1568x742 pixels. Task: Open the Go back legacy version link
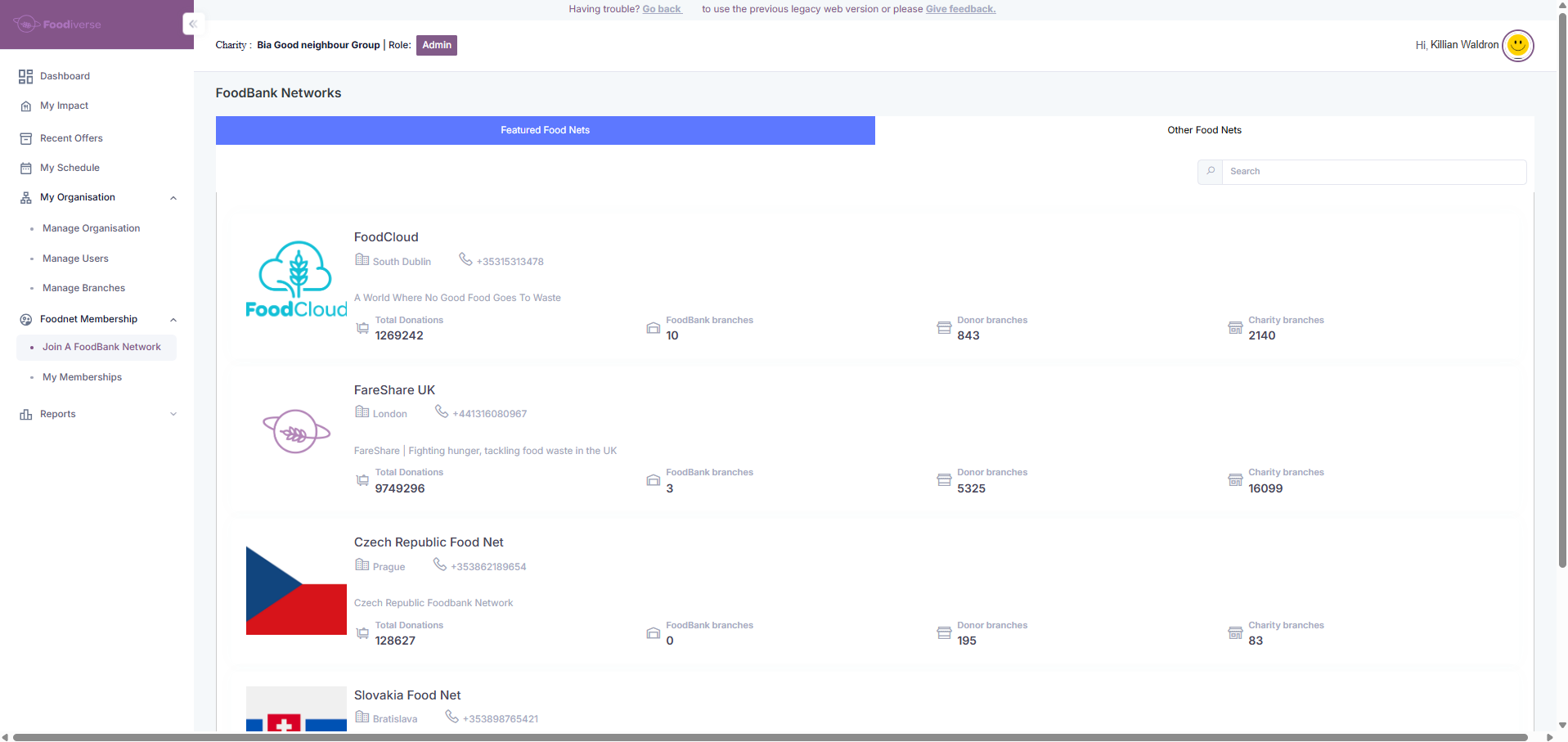pos(662,9)
